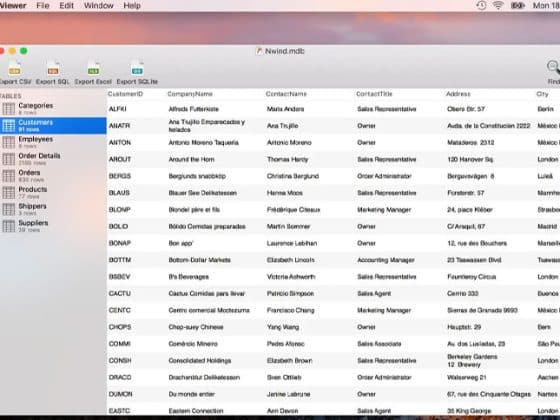The width and height of the screenshot is (560, 420).
Task: Select the Shippers table name
Action: pos(32,206)
